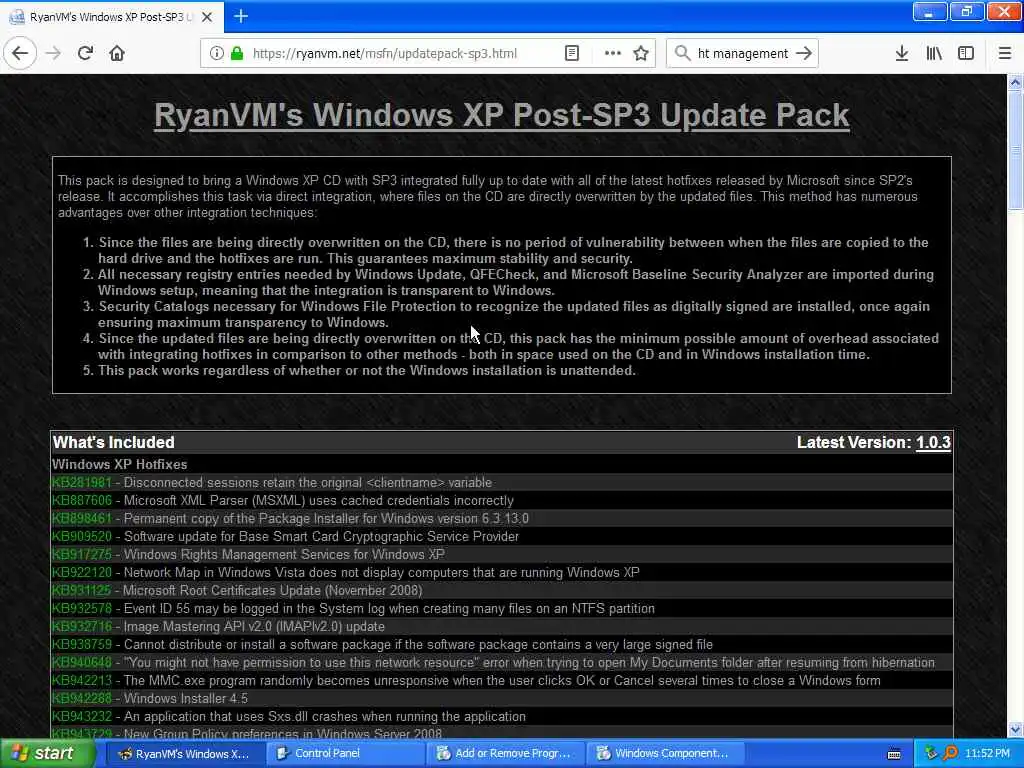
Task: Open a new tab with plus button
Action: coord(241,16)
